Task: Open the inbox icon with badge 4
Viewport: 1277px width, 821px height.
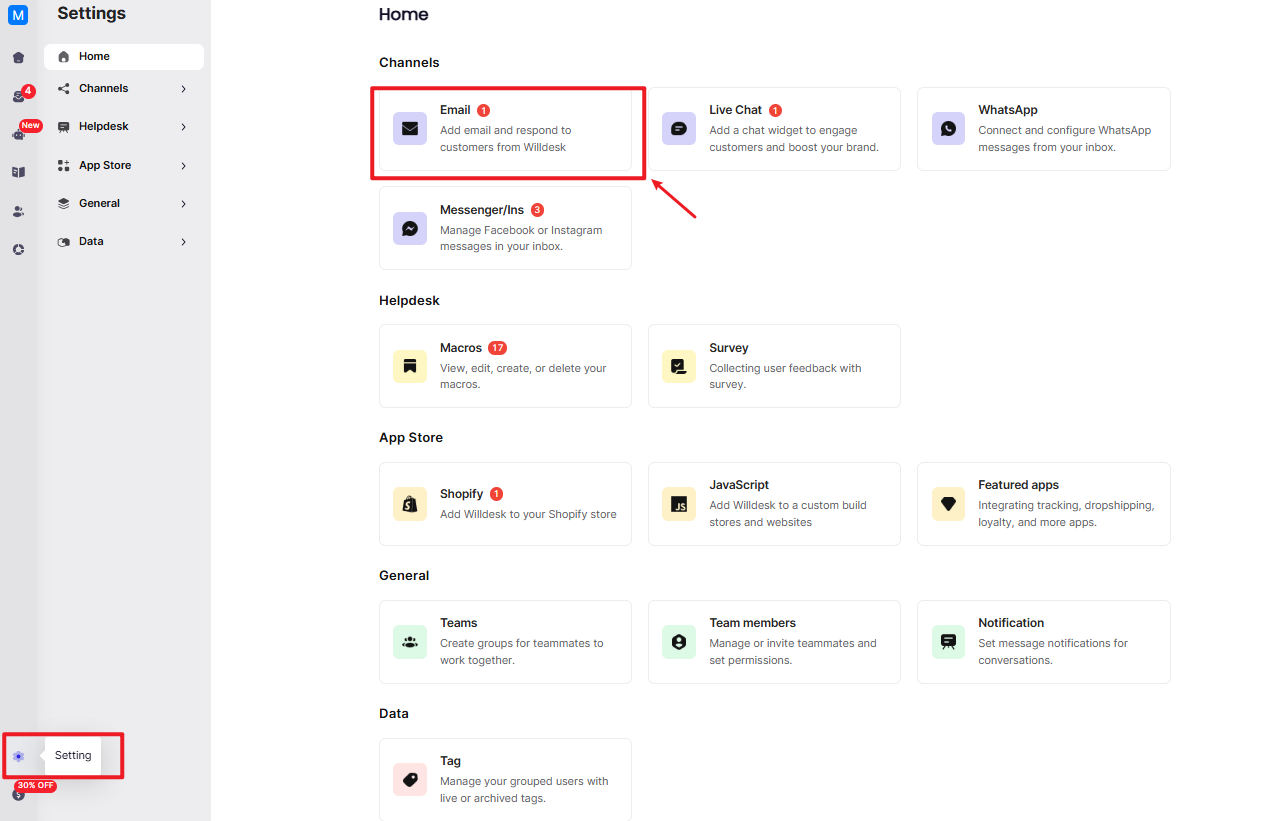Action: coord(18,96)
